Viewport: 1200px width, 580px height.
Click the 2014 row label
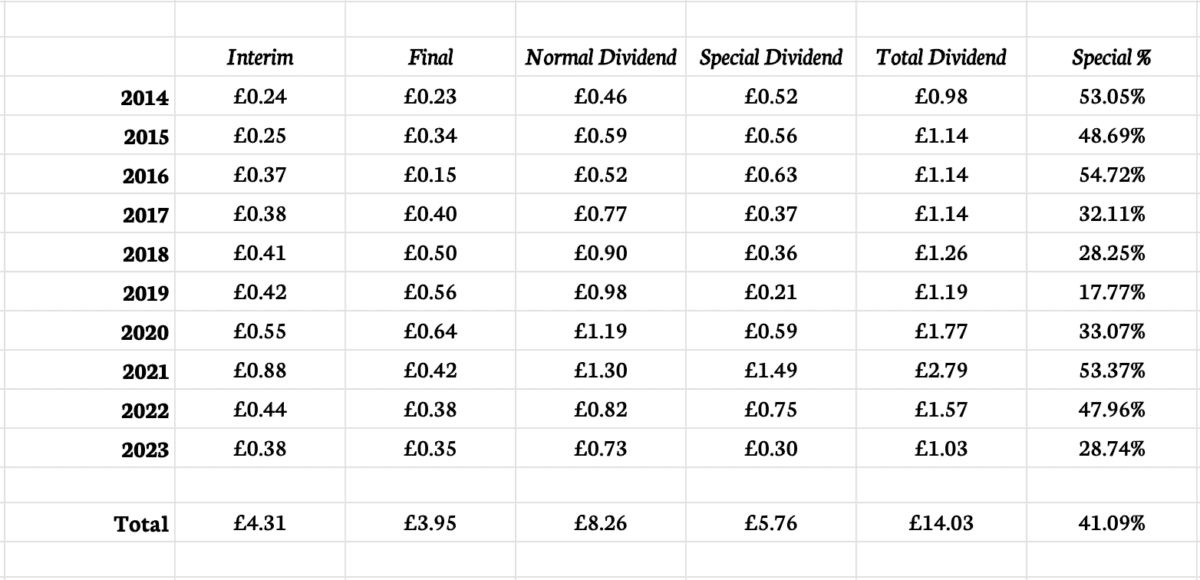point(145,98)
